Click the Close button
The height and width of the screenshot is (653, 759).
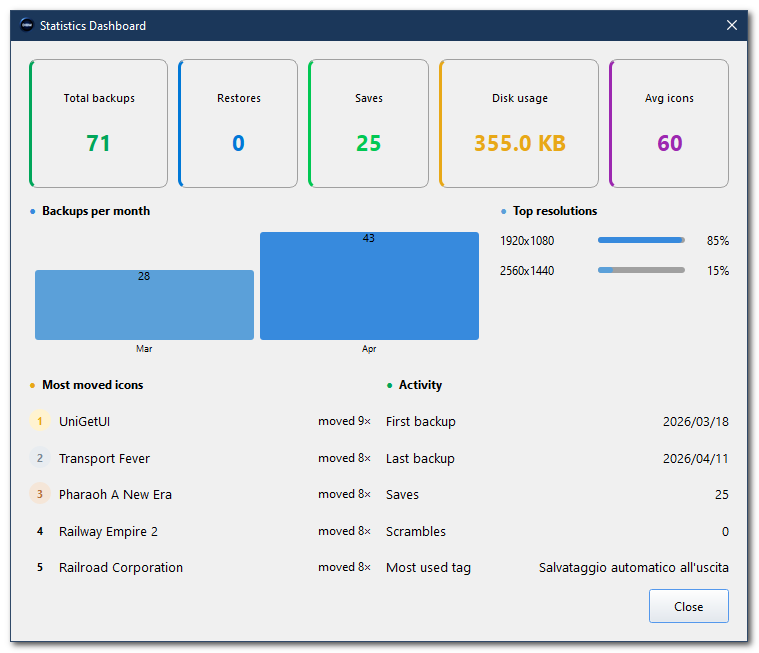pos(688,606)
